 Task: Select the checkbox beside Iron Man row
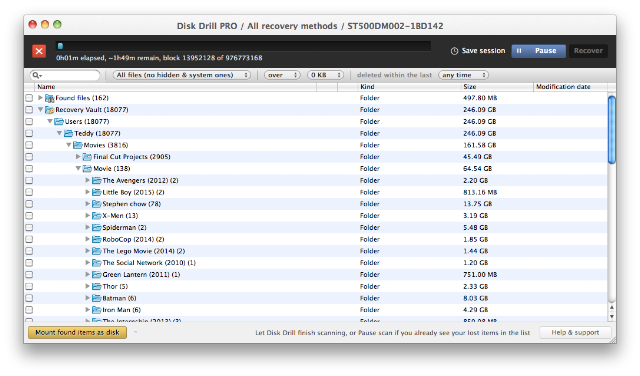tap(29, 310)
